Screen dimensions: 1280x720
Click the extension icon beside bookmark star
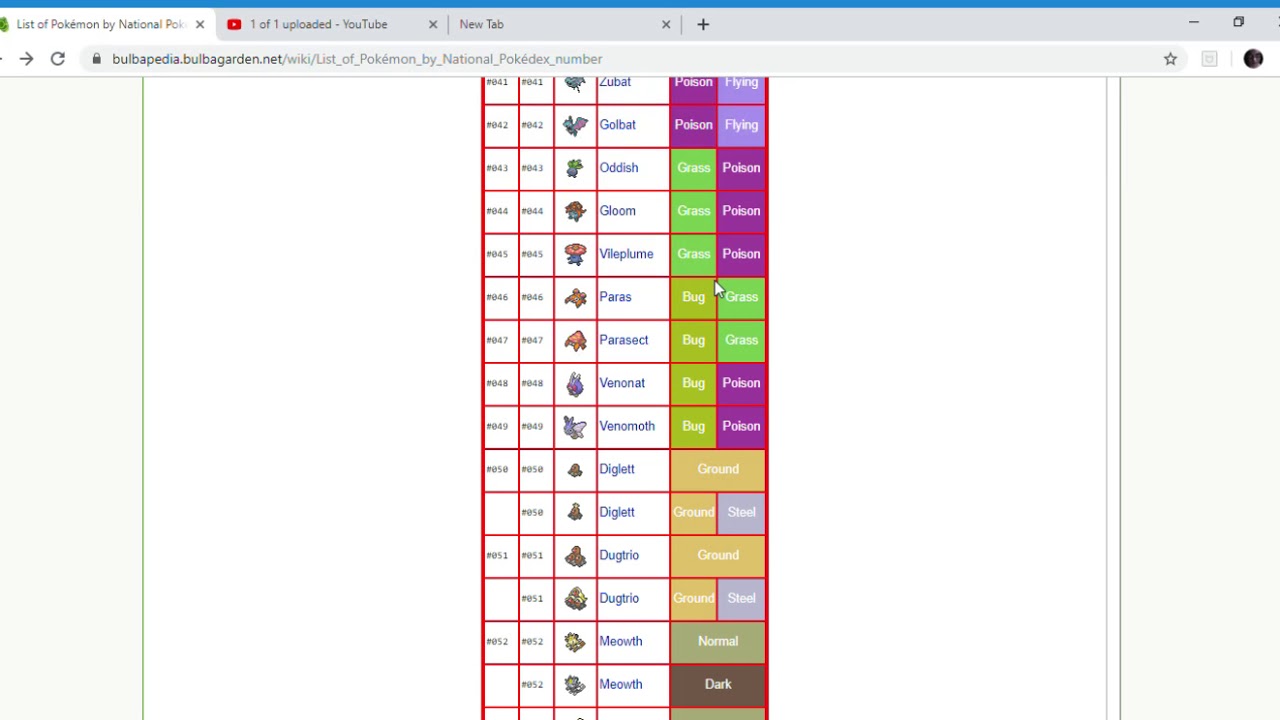click(x=1209, y=59)
